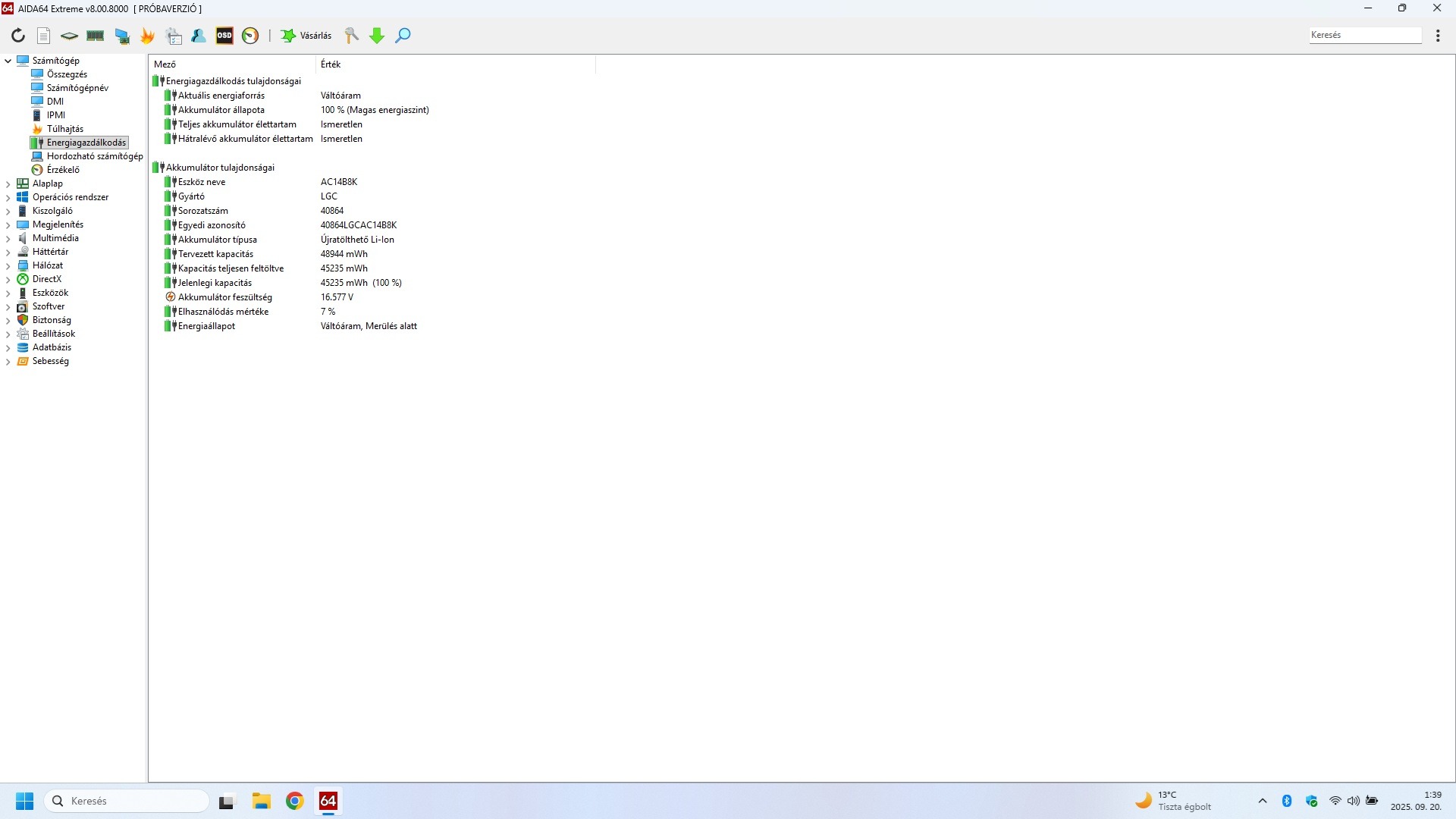The width and height of the screenshot is (1456, 819).
Task: Open Chrome from the taskbar
Action: coord(295,801)
